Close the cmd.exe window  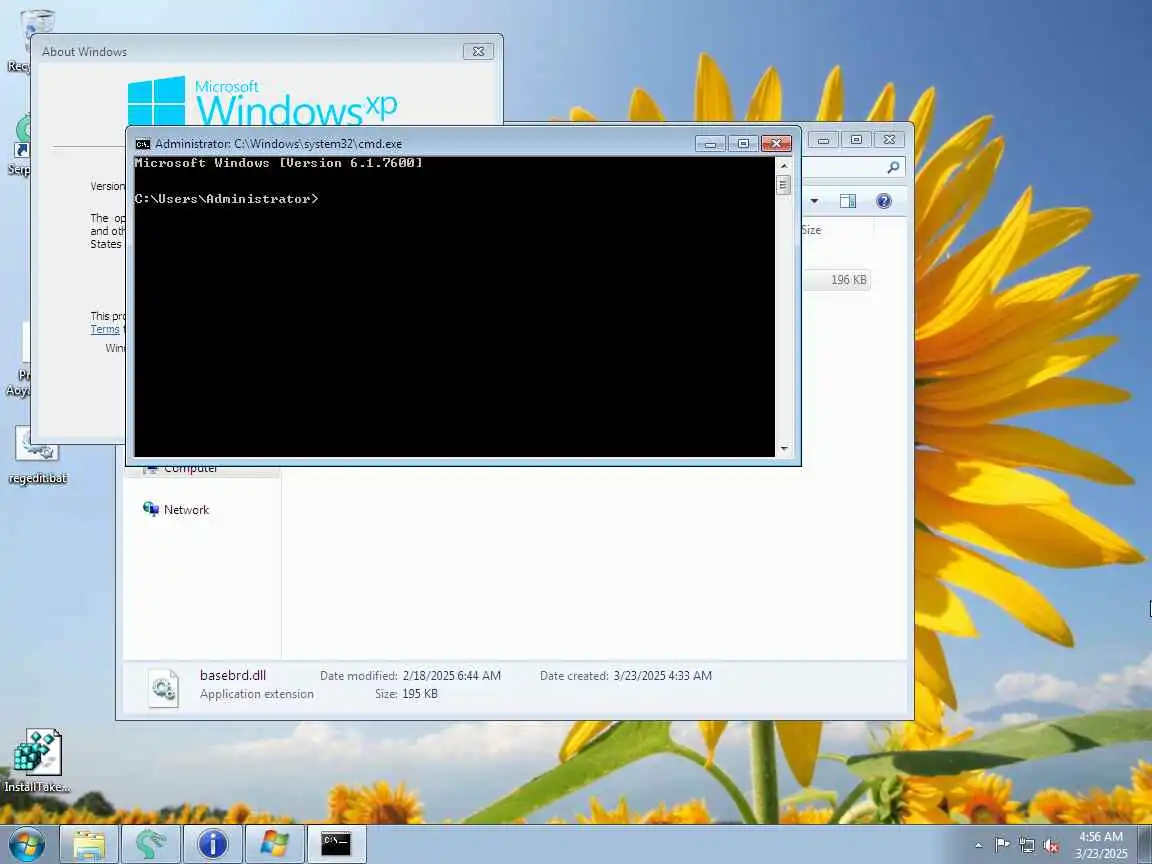pos(776,143)
